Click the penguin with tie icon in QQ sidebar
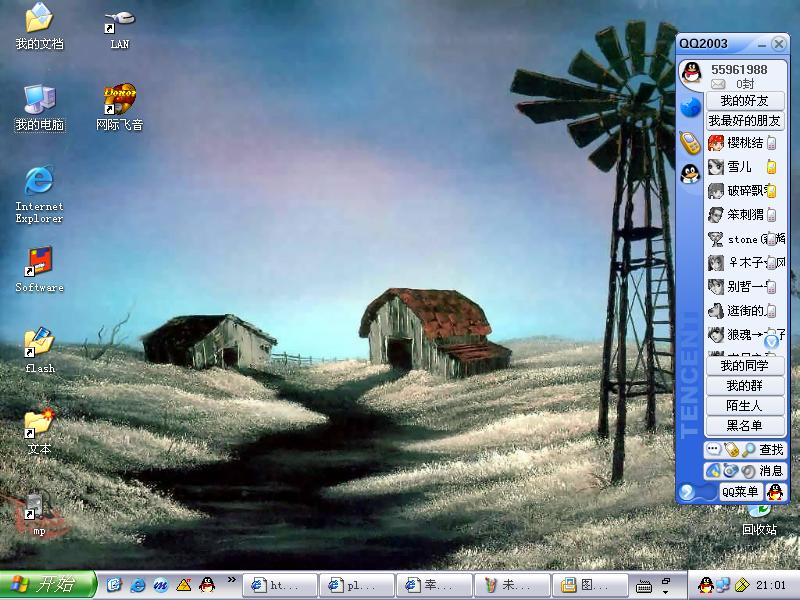800x600 pixels. tap(690, 174)
